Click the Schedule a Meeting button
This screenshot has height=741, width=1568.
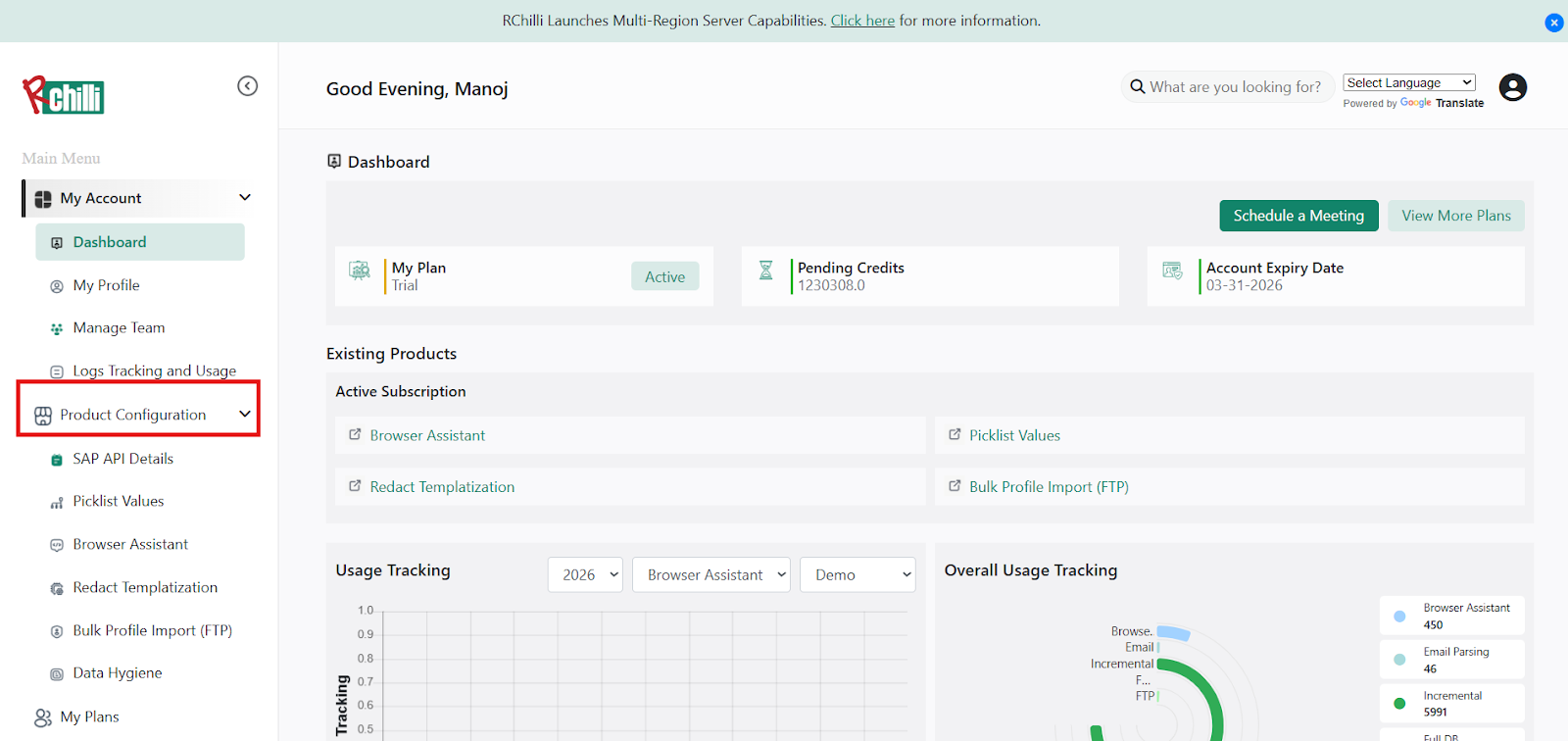point(1298,216)
